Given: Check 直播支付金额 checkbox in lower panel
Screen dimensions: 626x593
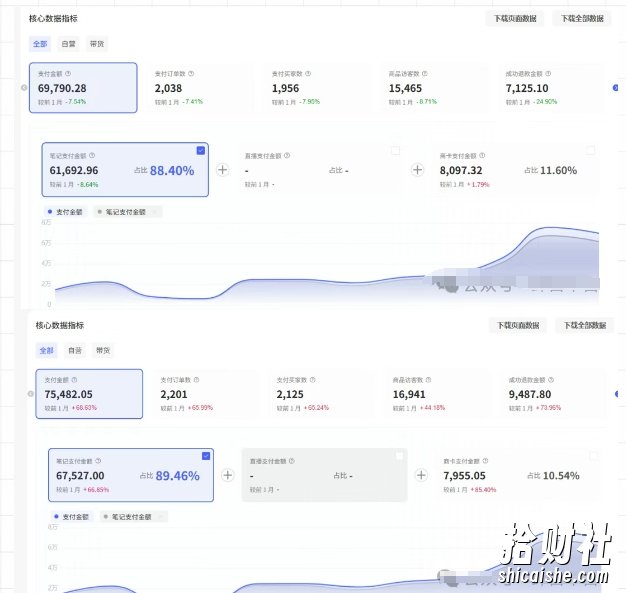Looking at the screenshot, I should coord(399,456).
